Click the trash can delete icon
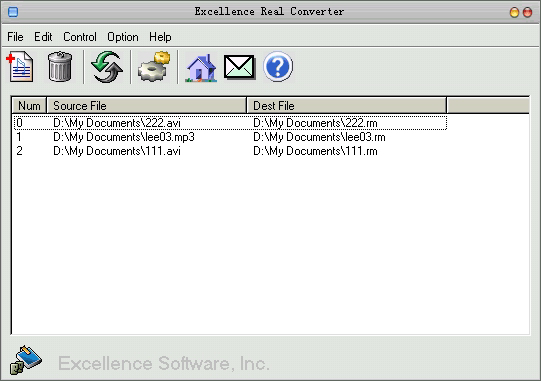This screenshot has width=541, height=381. [x=60, y=66]
